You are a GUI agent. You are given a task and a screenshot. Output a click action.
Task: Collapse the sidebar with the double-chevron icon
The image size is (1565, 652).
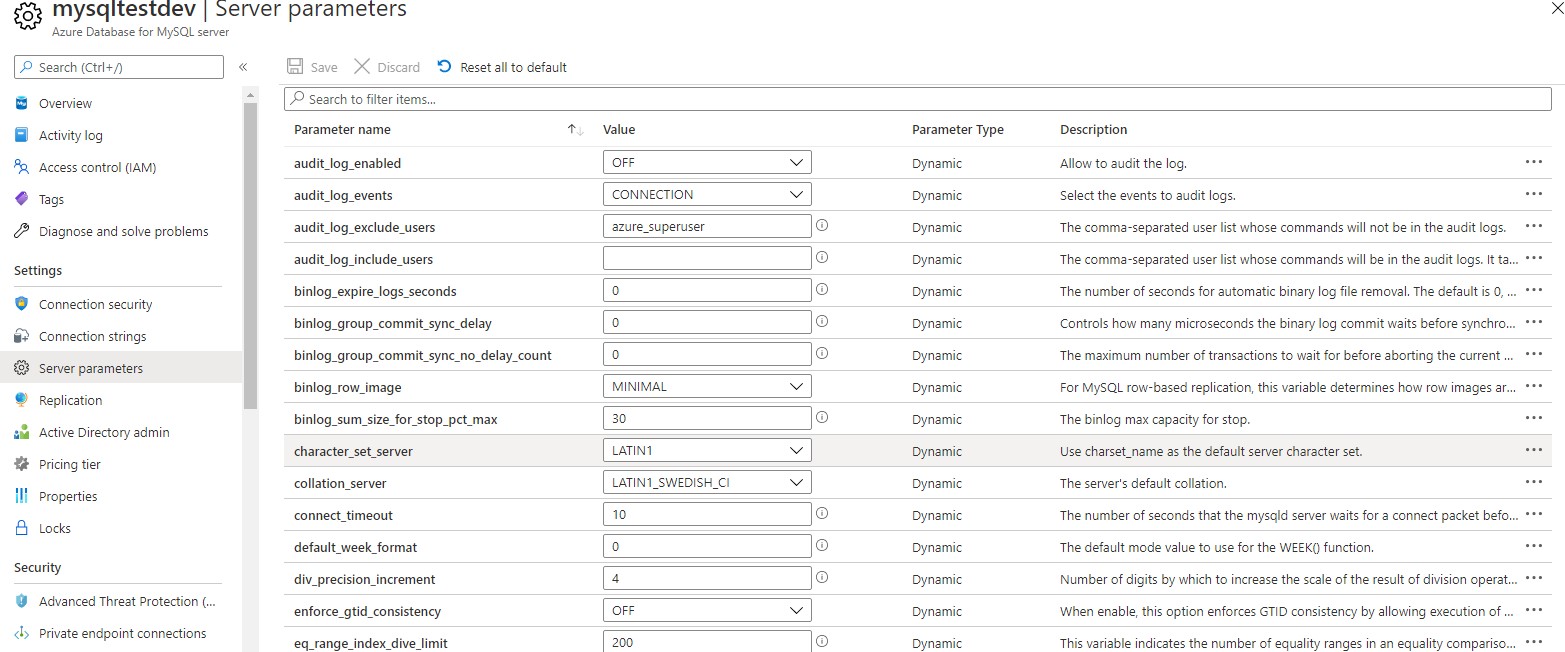pyautogui.click(x=243, y=67)
